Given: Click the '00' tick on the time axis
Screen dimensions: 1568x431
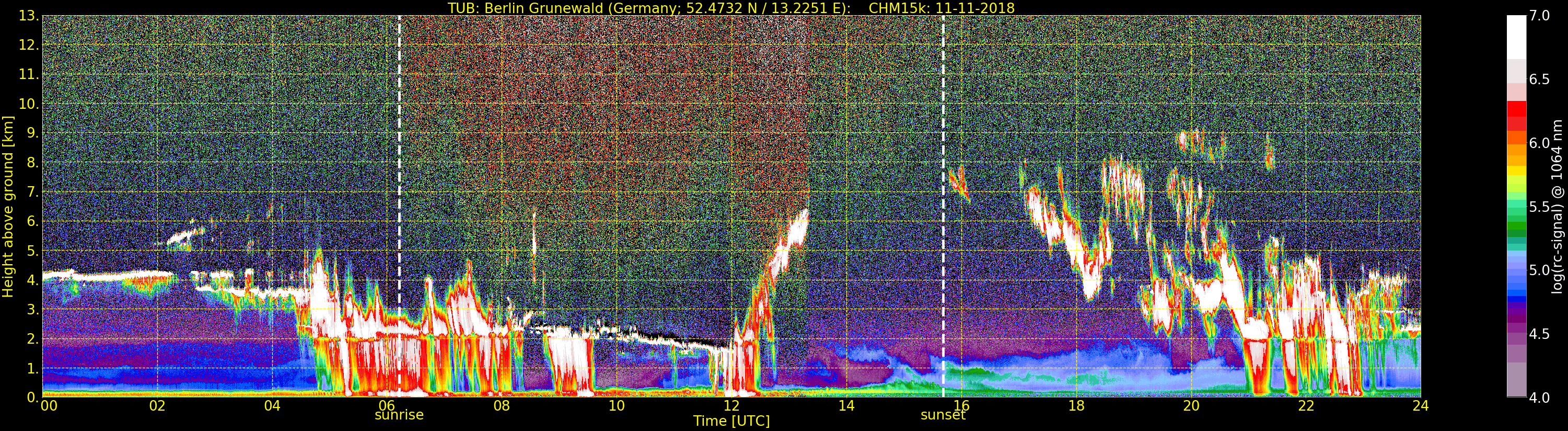Looking at the screenshot, I should (49, 406).
